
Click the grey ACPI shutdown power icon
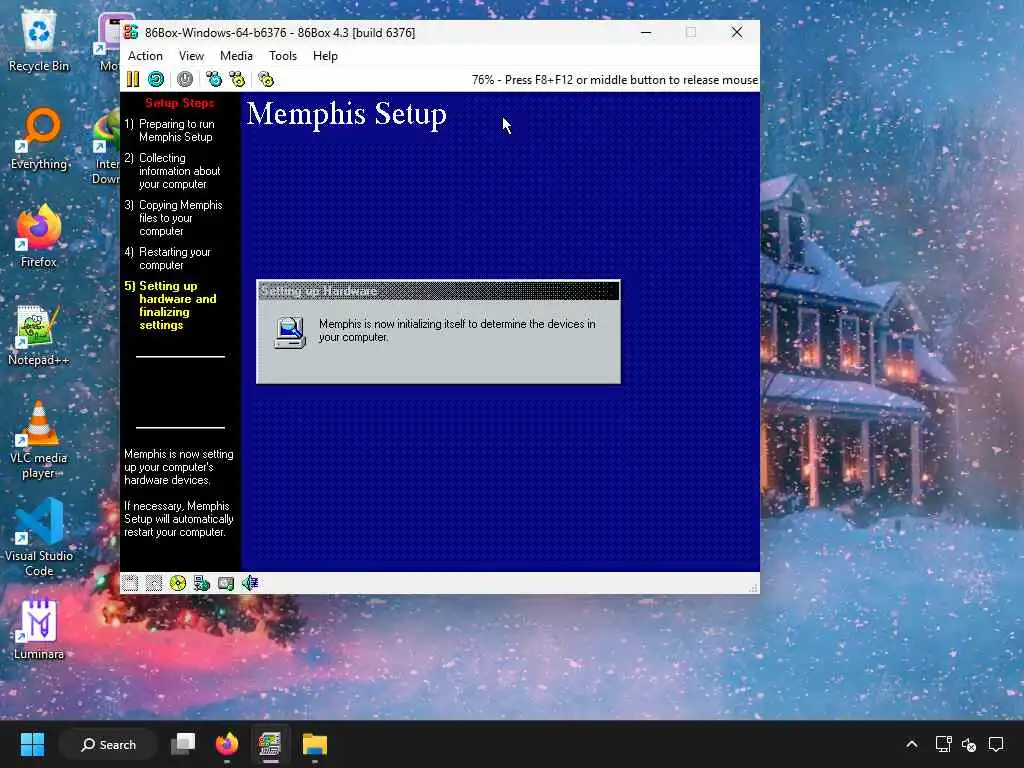point(185,80)
